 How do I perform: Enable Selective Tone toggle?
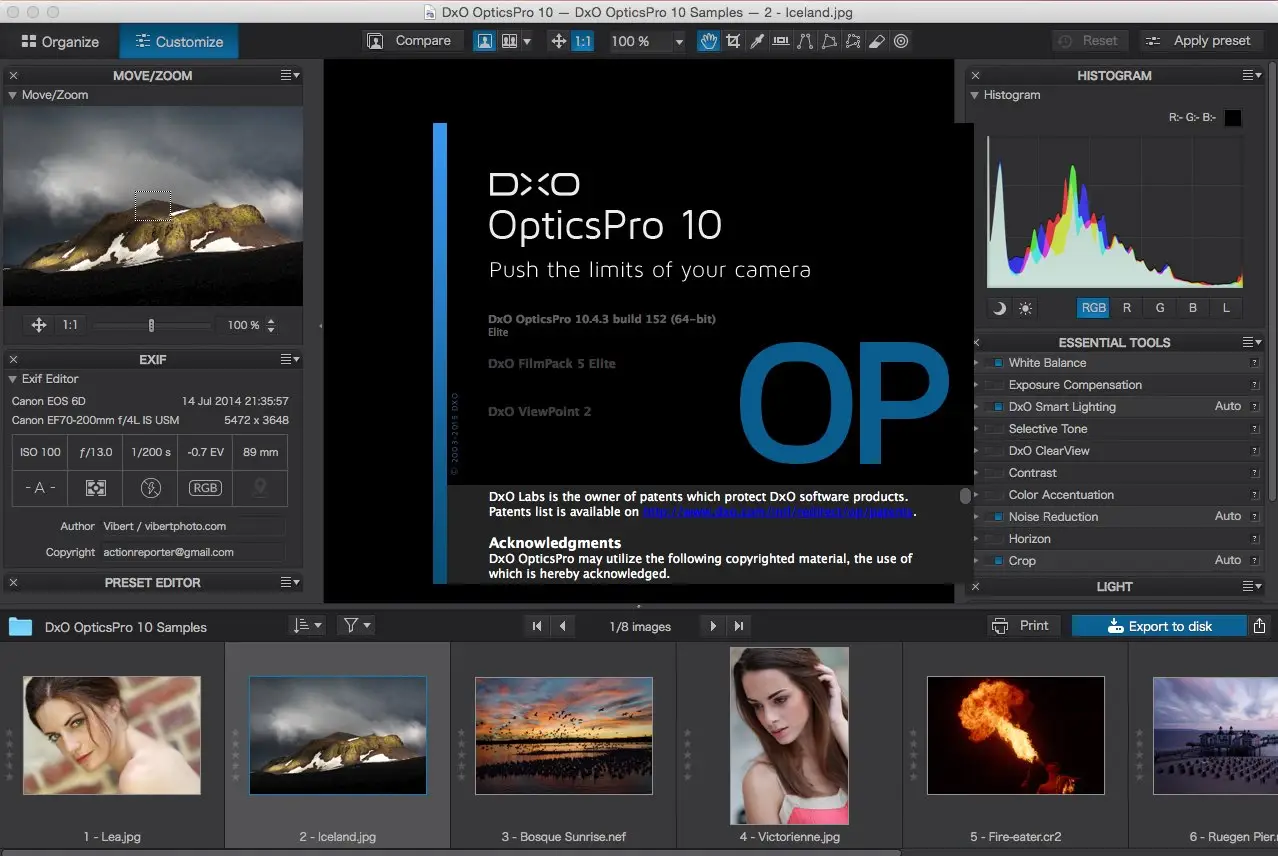[994, 429]
